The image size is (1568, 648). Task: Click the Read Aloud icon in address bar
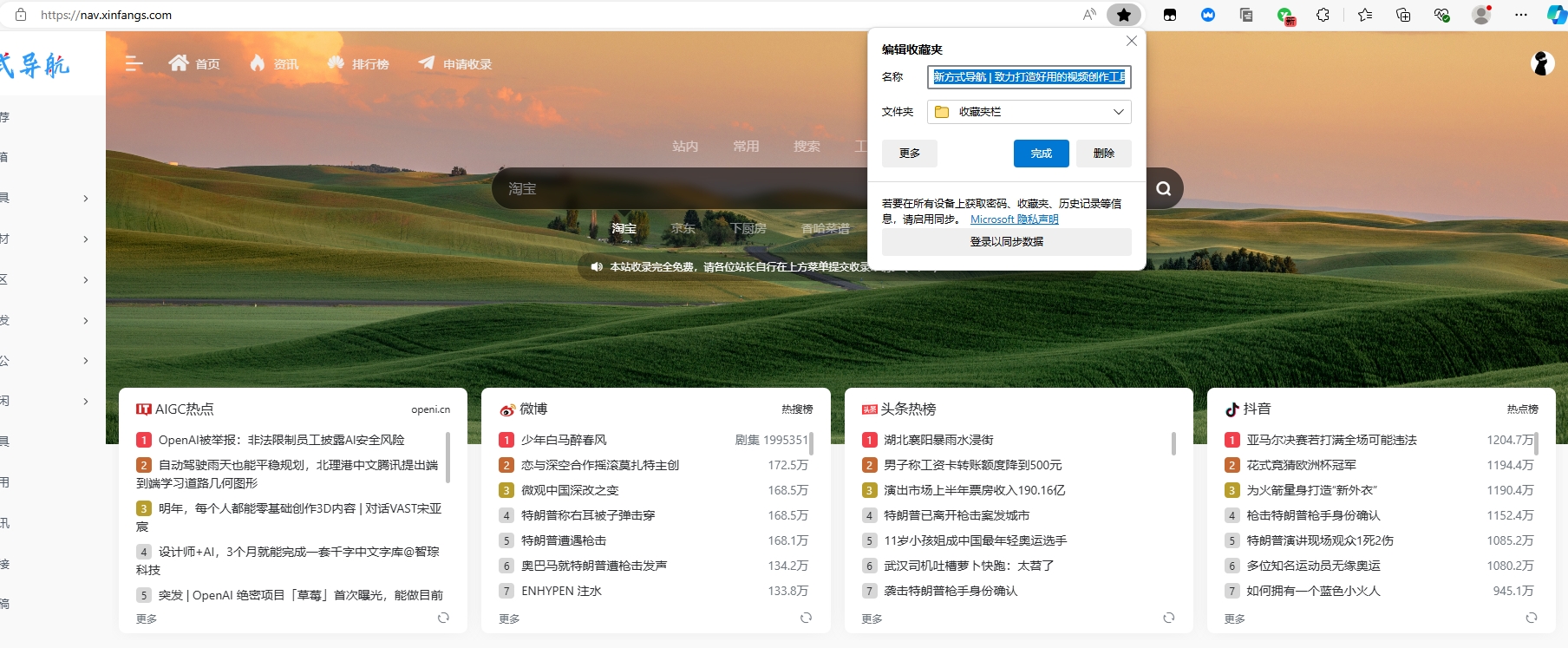click(x=1089, y=15)
